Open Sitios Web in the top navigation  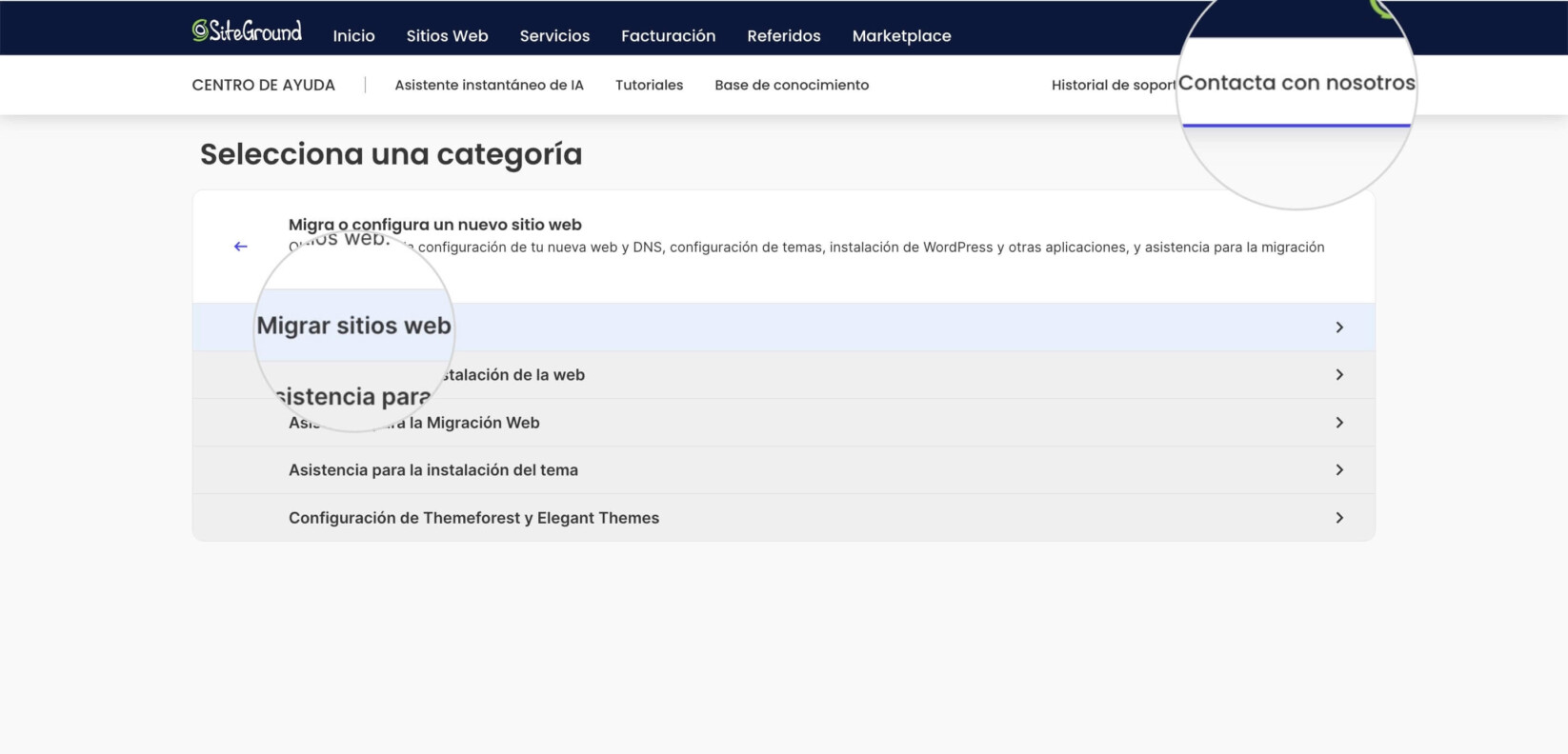tap(447, 35)
